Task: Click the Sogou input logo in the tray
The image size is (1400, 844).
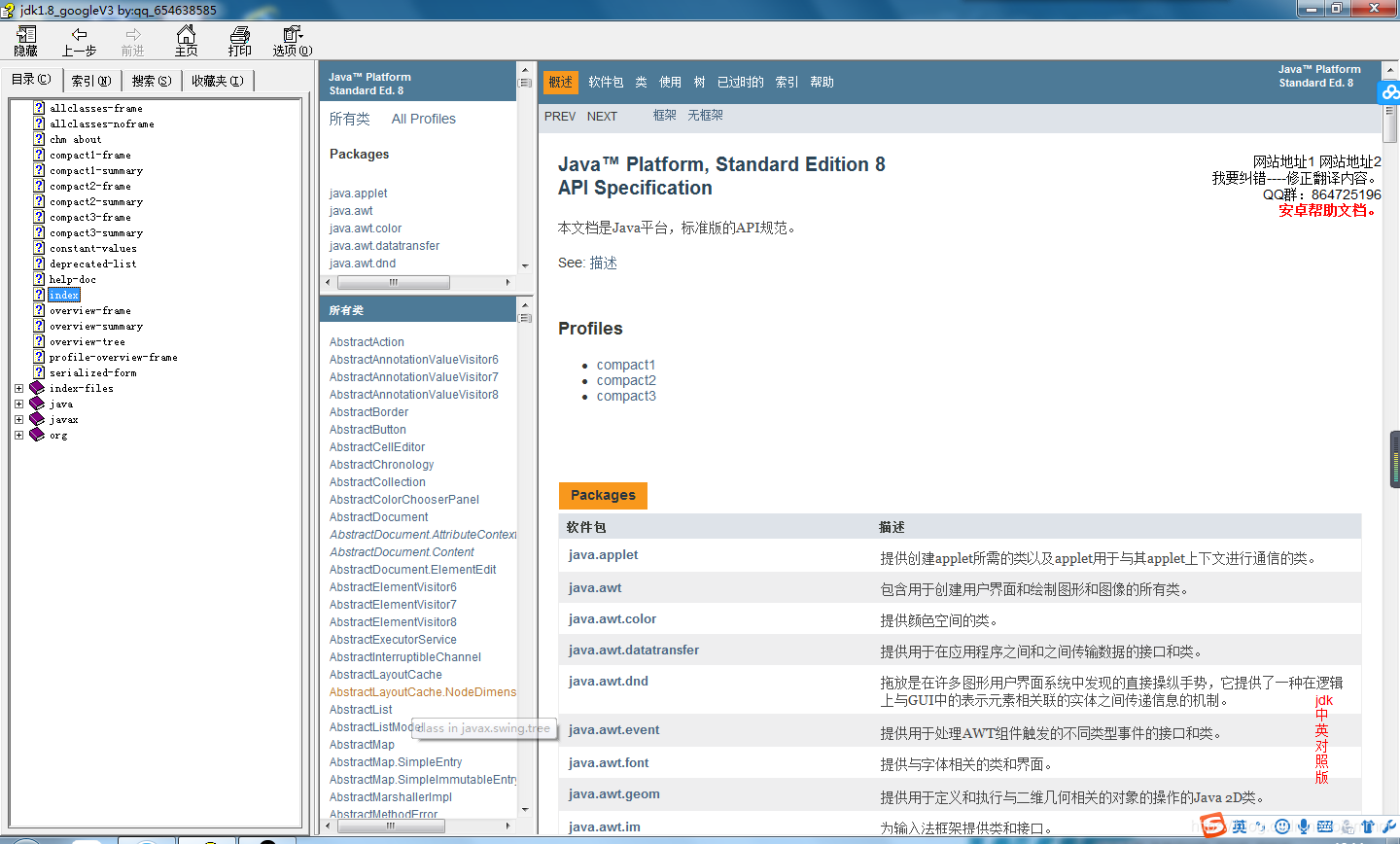Action: tap(1211, 826)
